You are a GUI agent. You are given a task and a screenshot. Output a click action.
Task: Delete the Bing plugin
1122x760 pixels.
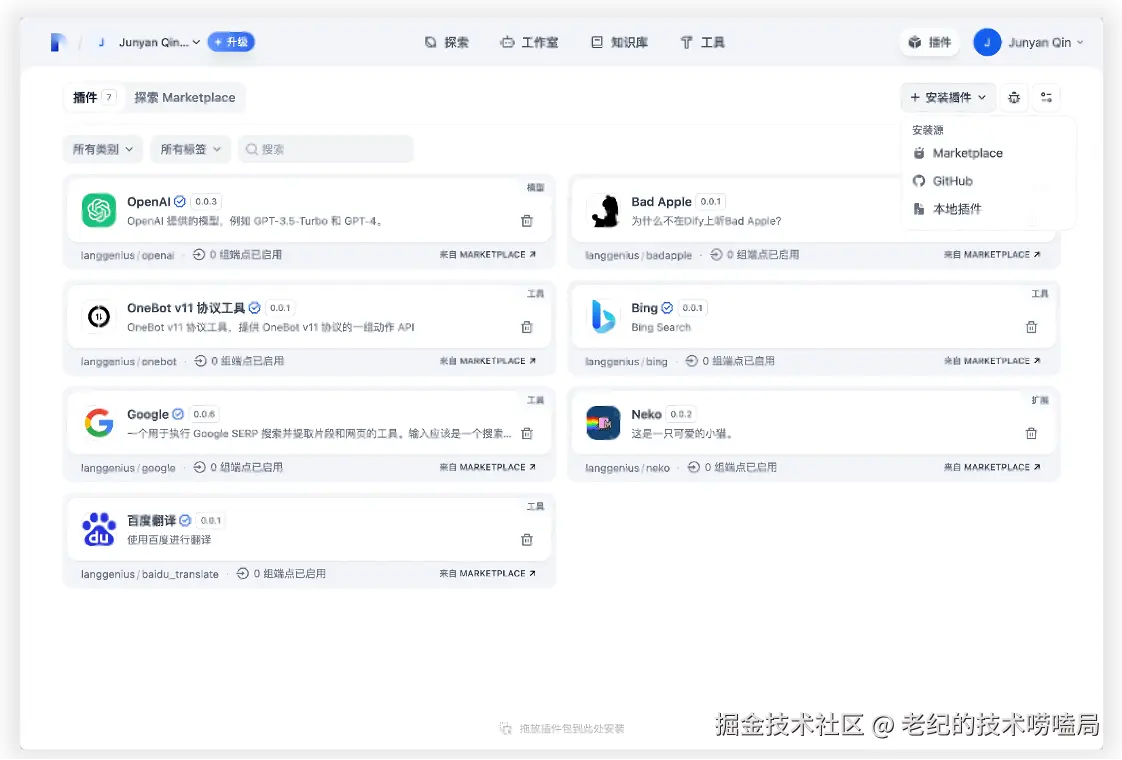pyautogui.click(x=1031, y=327)
